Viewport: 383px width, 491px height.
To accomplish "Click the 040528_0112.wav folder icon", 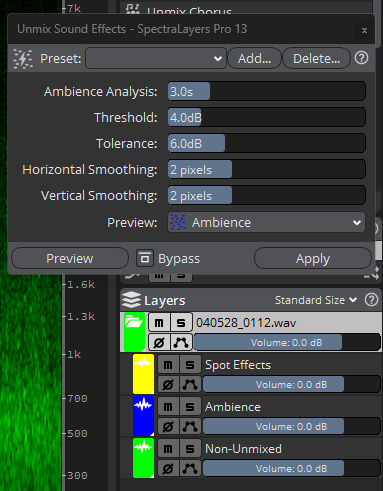I will coord(134,332).
